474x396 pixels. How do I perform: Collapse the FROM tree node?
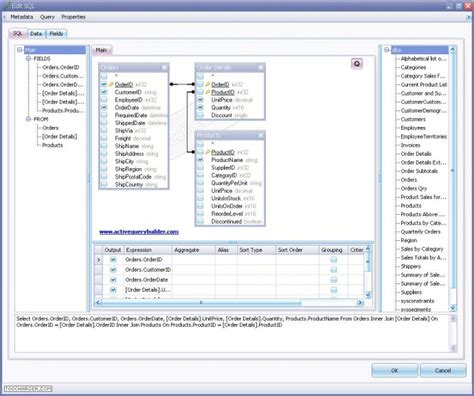click(x=29, y=119)
